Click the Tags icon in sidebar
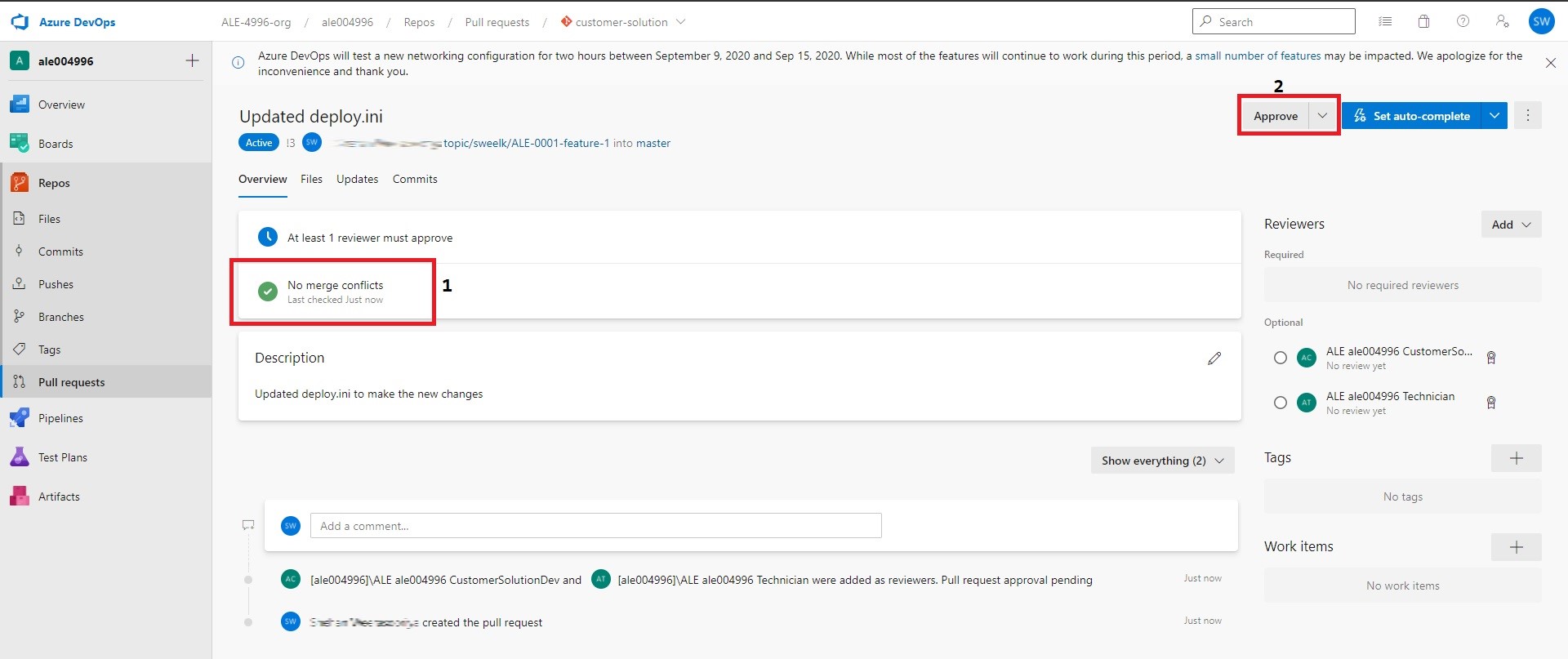The width and height of the screenshot is (1568, 659). pos(19,349)
